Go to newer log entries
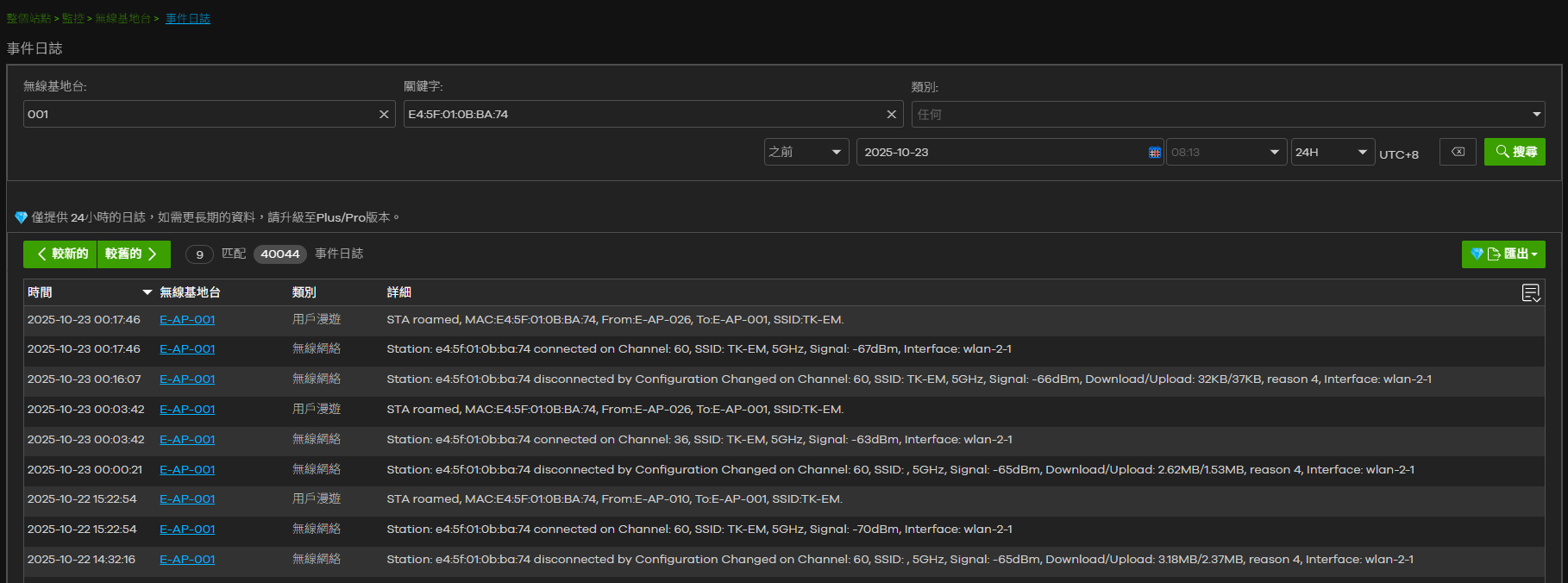 click(60, 254)
